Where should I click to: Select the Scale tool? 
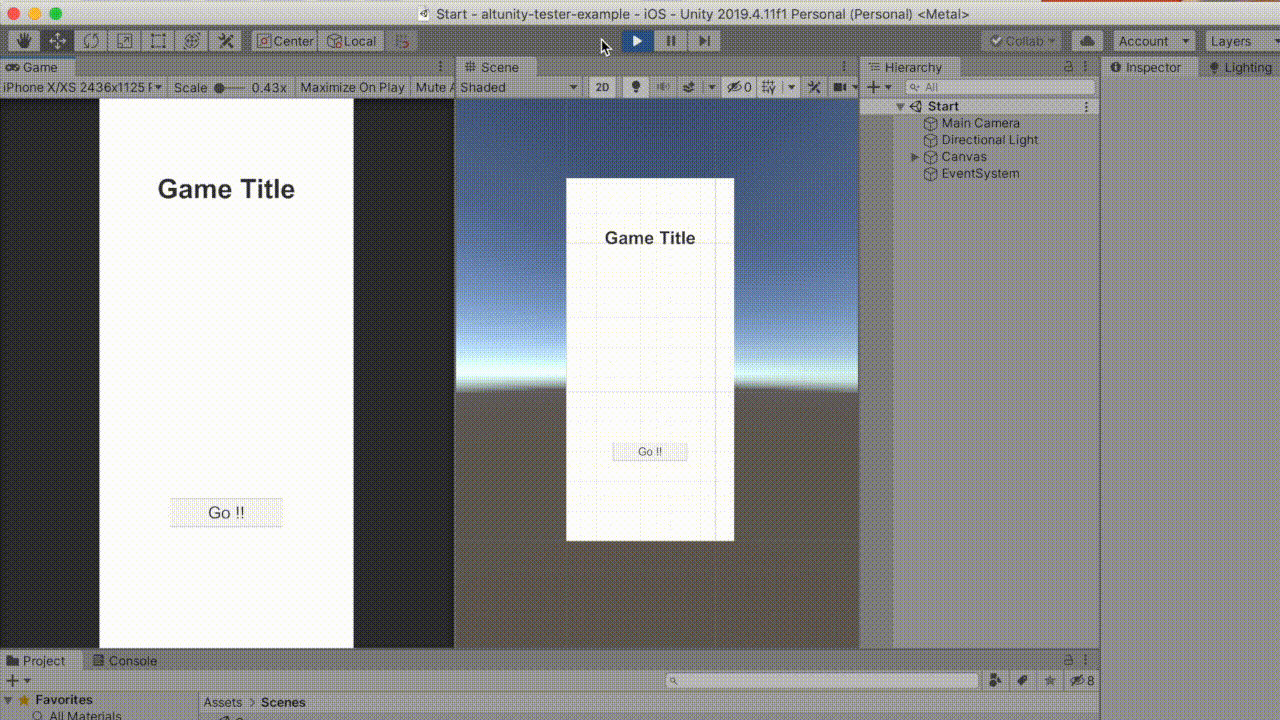coord(125,41)
